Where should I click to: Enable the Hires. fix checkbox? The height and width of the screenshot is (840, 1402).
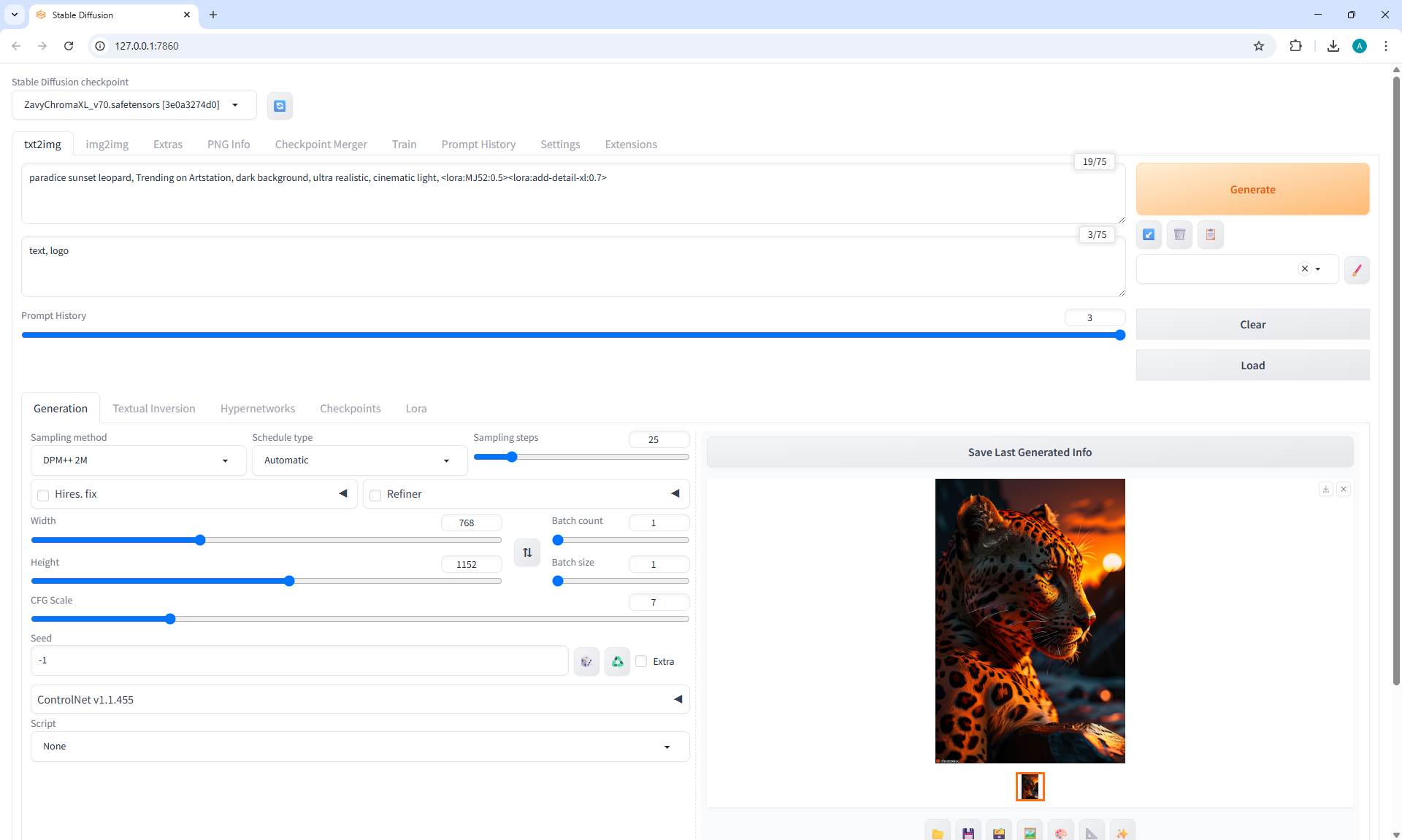44,495
